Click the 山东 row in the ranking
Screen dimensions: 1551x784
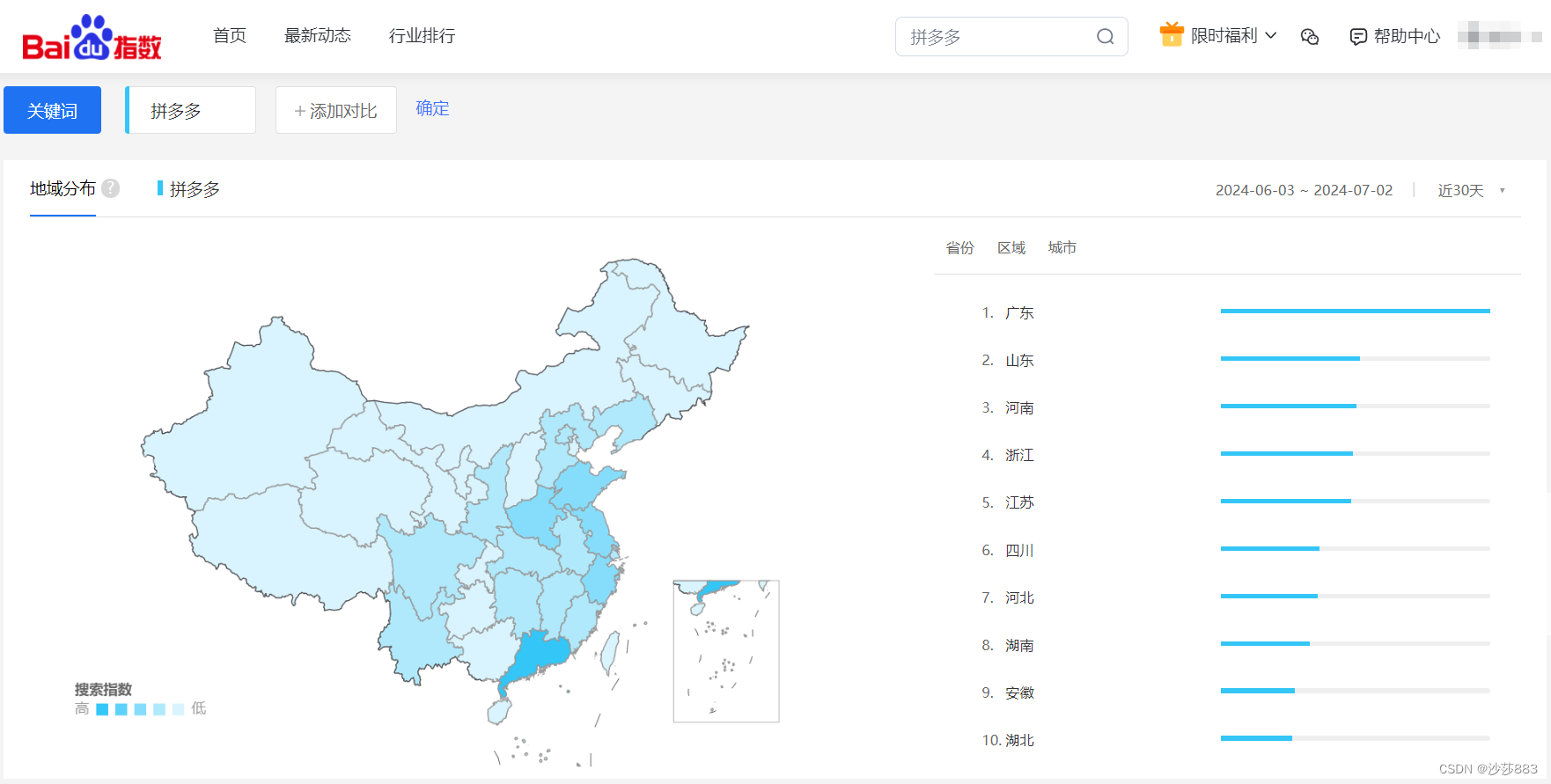[x=1236, y=360]
